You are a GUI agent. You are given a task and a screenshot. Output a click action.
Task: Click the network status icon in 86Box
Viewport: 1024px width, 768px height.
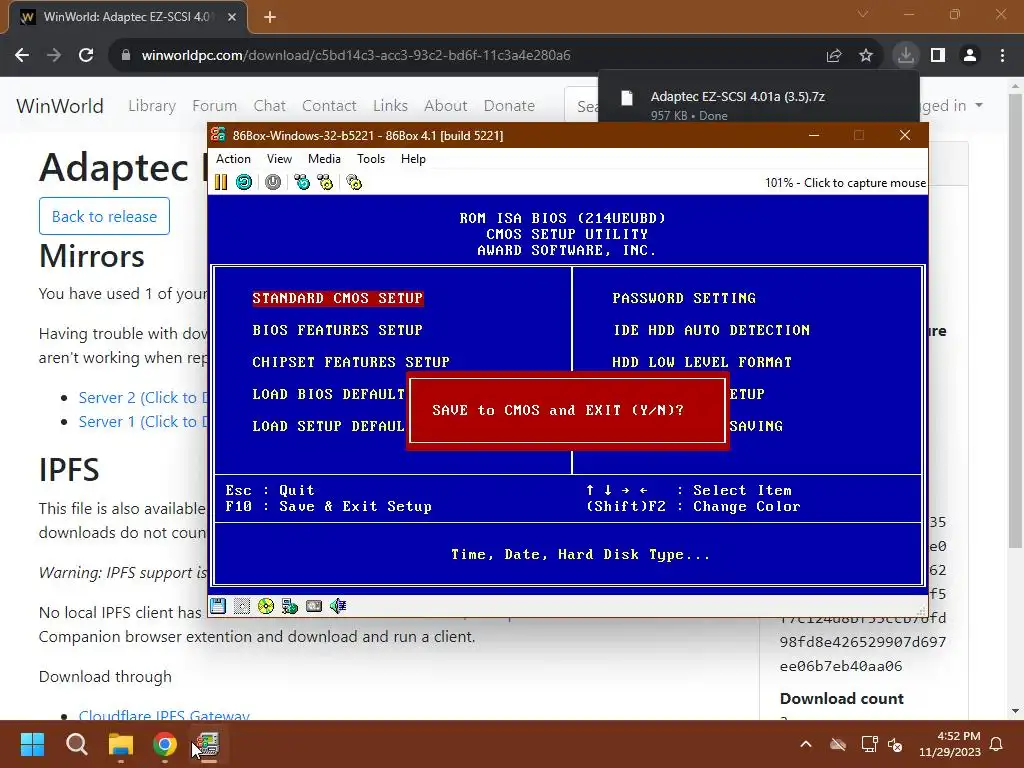click(x=290, y=606)
